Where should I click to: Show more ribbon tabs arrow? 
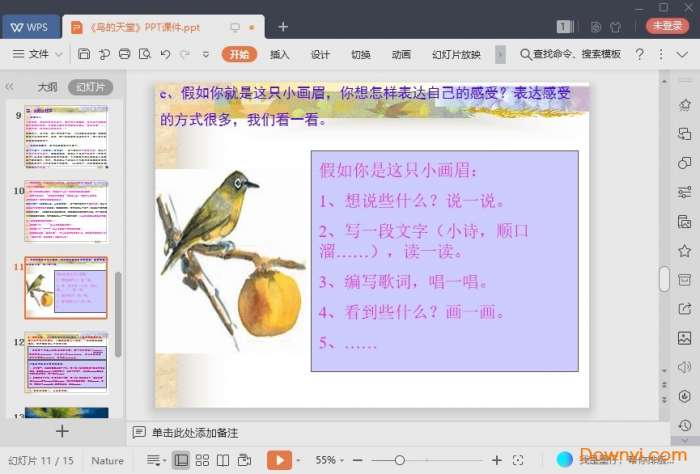point(500,54)
